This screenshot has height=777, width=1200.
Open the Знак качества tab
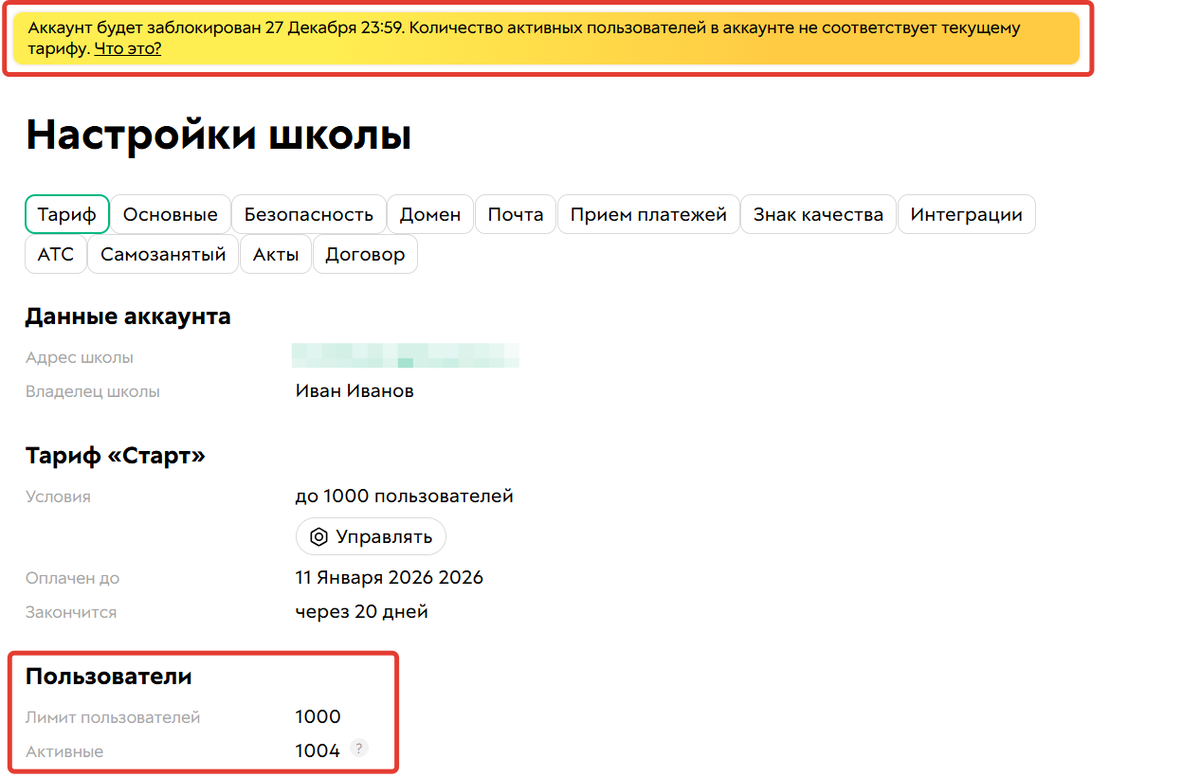pos(818,214)
